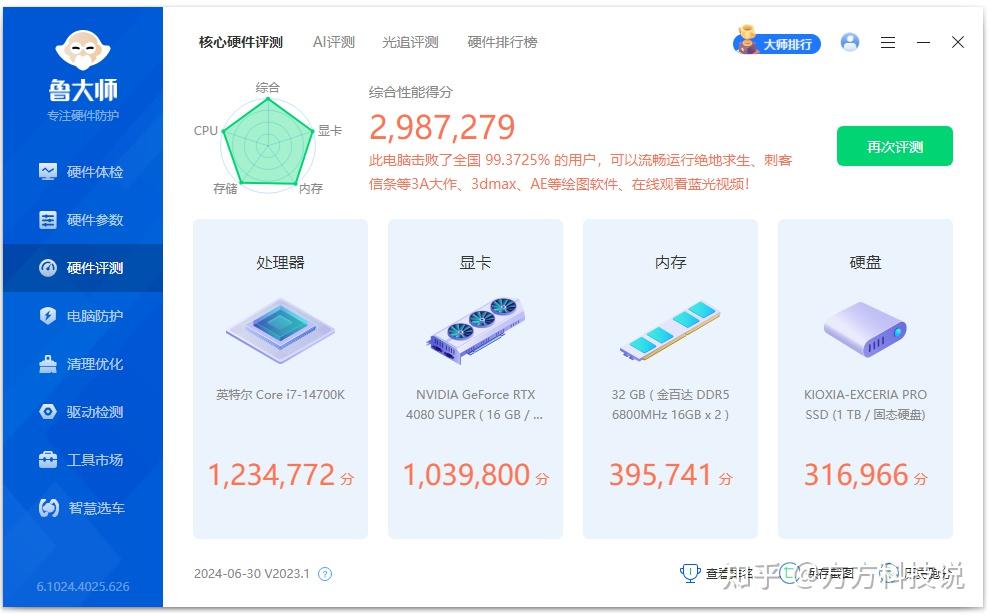Launch 驱动检测 driver detection

point(83,412)
